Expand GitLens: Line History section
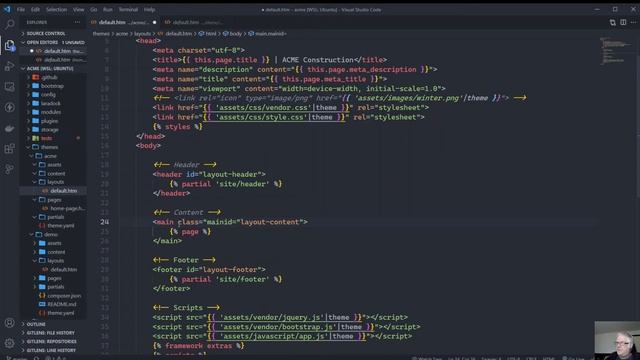The width and height of the screenshot is (640, 360). [x=51, y=350]
